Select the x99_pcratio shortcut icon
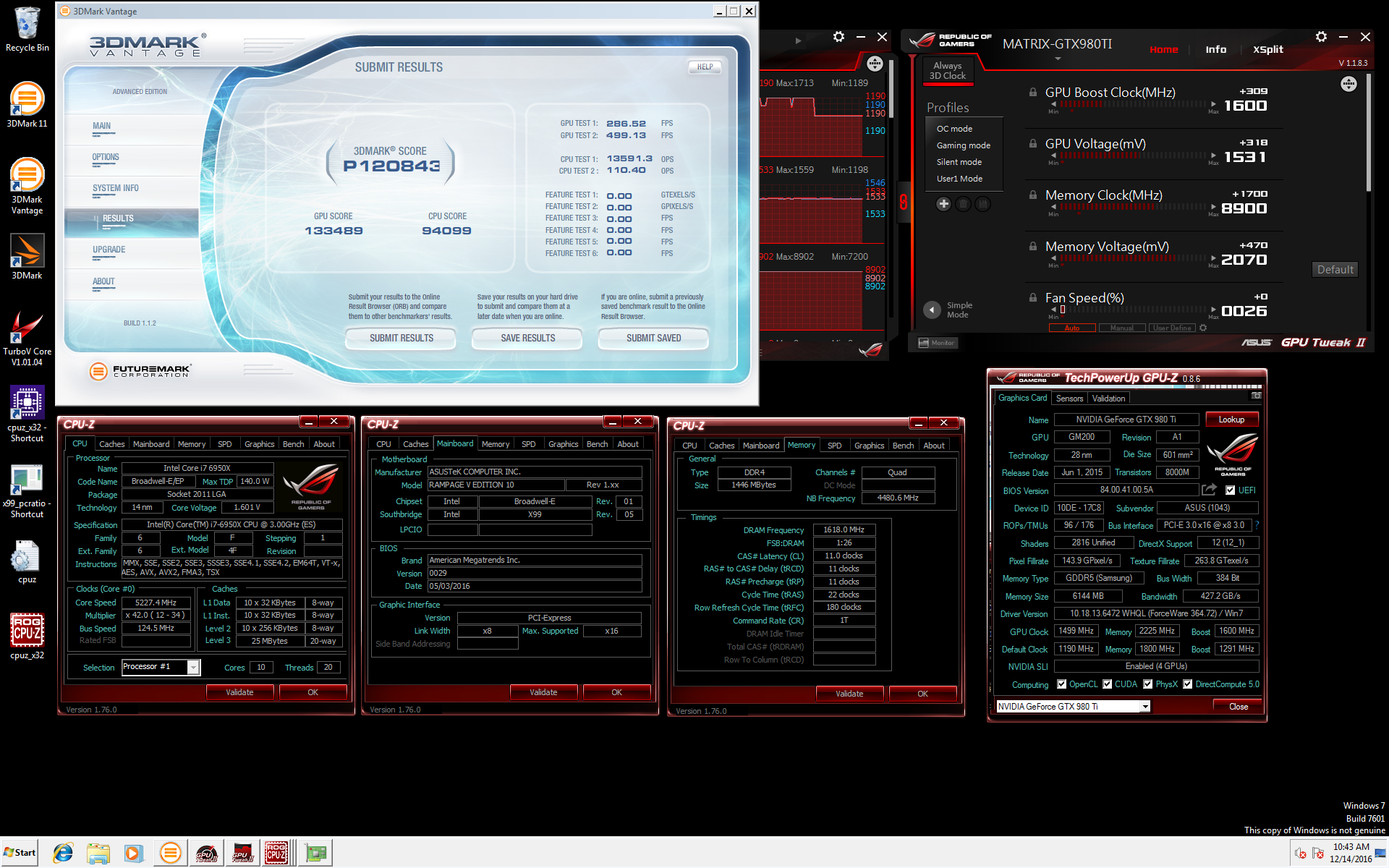 click(27, 491)
